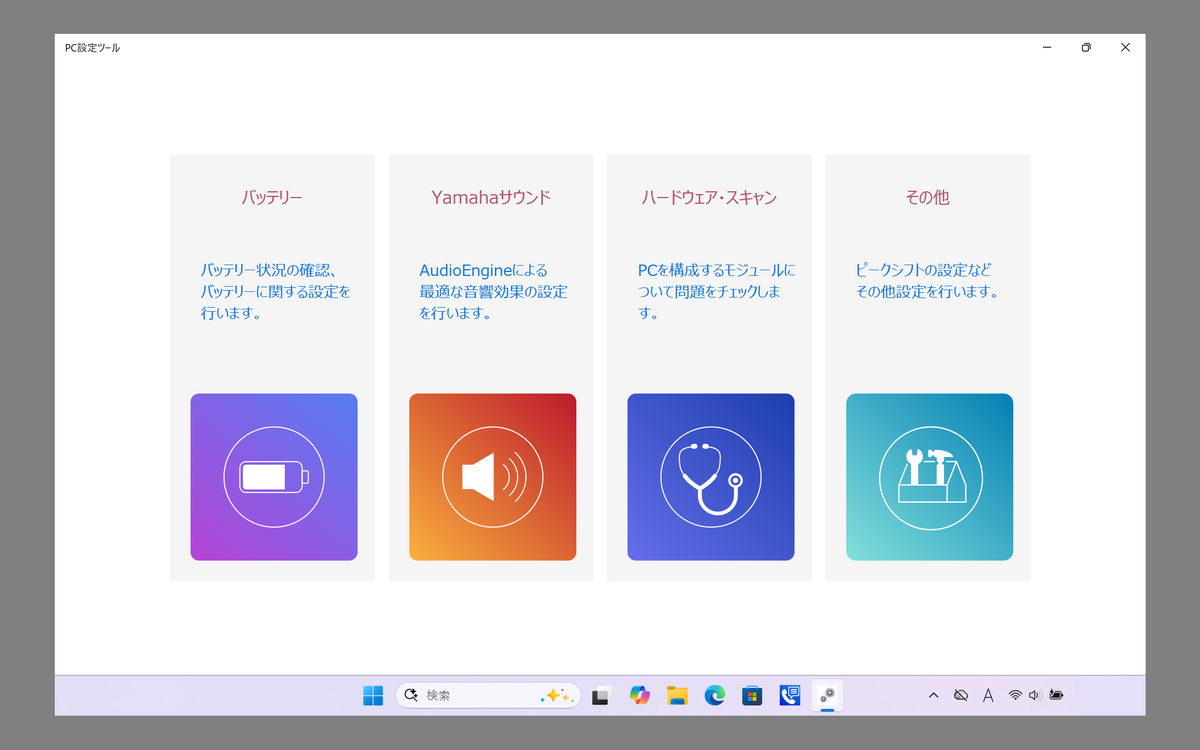1200x750 pixels.
Task: Open the Phone Link taskbar app
Action: (x=790, y=695)
